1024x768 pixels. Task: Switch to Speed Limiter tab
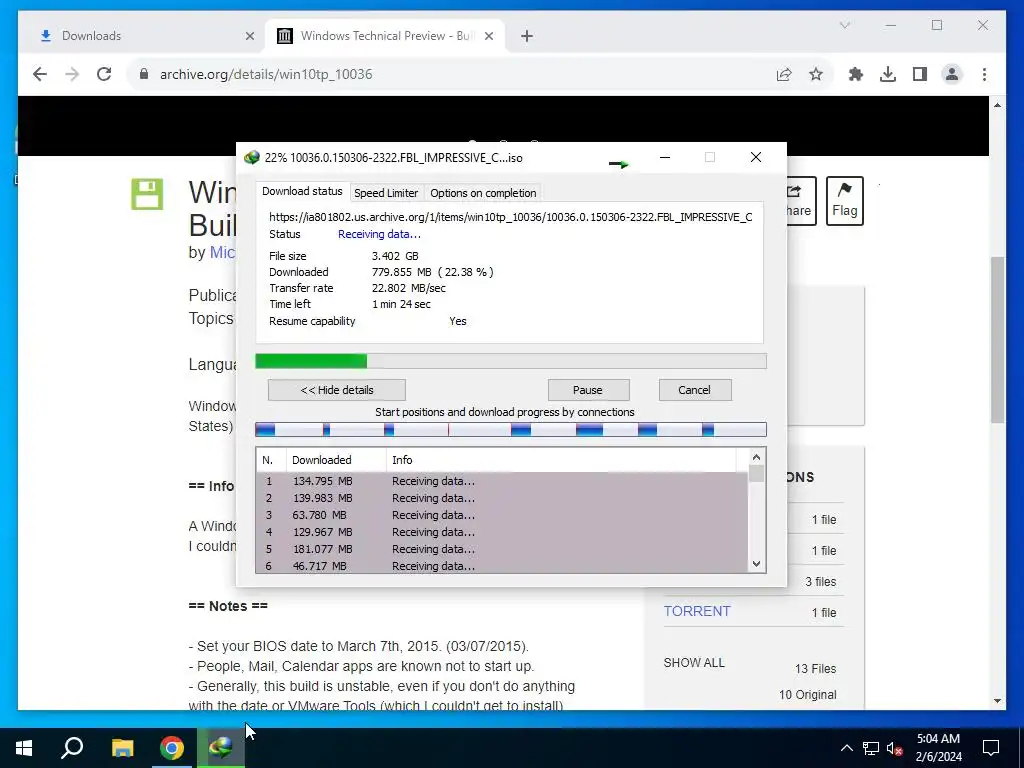tap(386, 193)
